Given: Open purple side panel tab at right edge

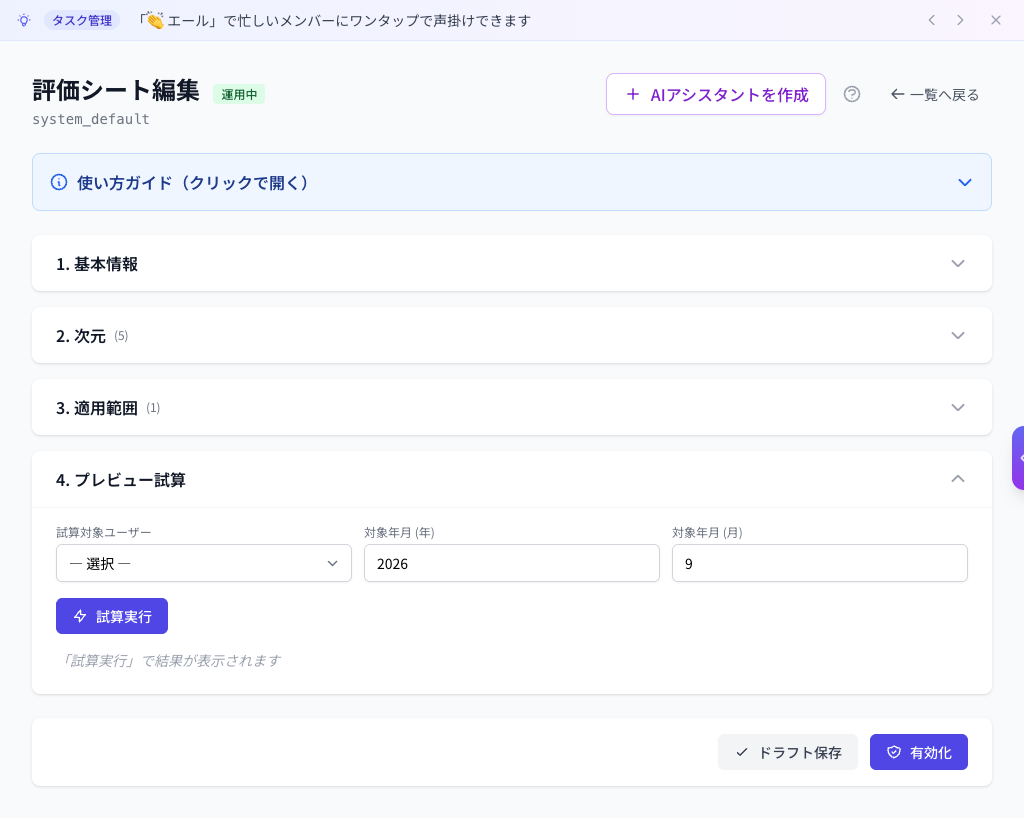Looking at the screenshot, I should [1018, 458].
